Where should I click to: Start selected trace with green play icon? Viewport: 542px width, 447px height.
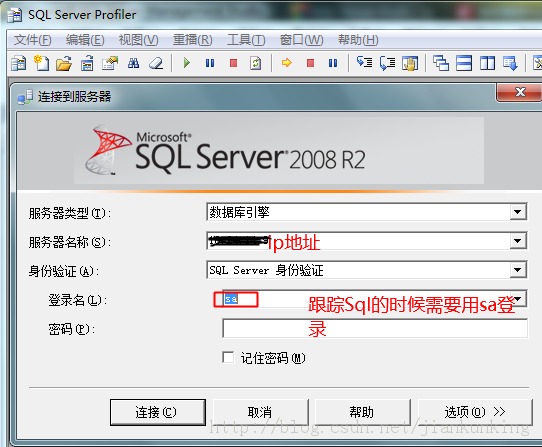[187, 63]
